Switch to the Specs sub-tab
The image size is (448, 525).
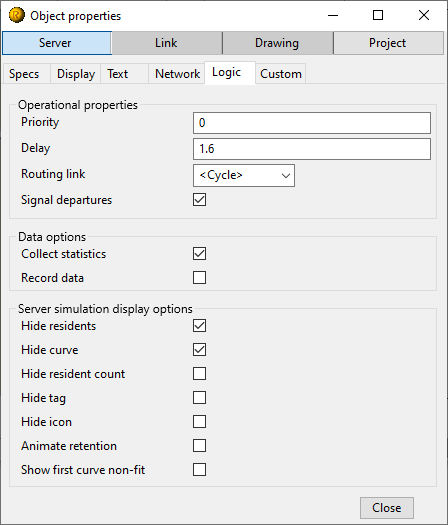pyautogui.click(x=24, y=74)
